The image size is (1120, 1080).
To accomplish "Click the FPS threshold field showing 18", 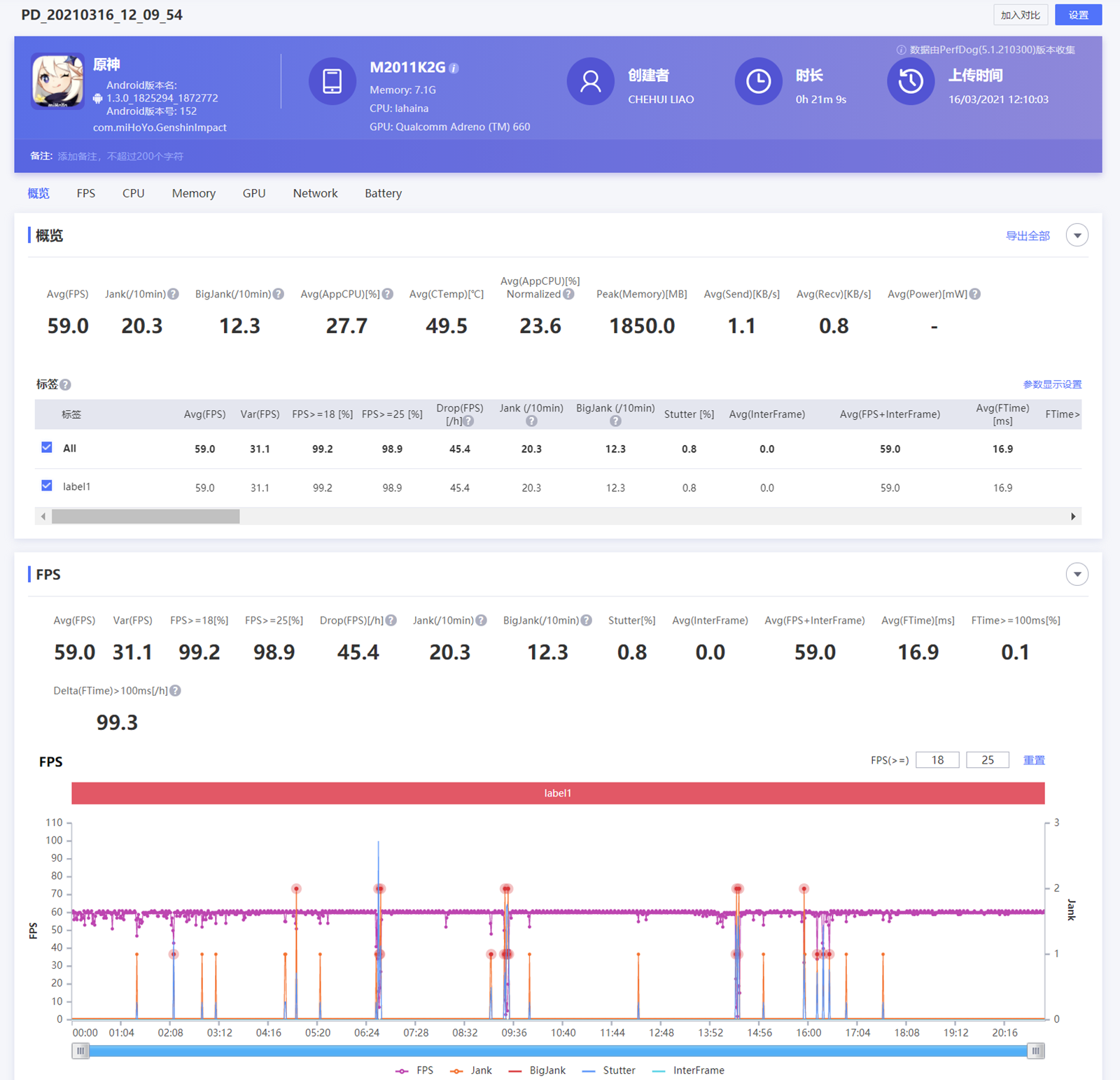I will (937, 760).
